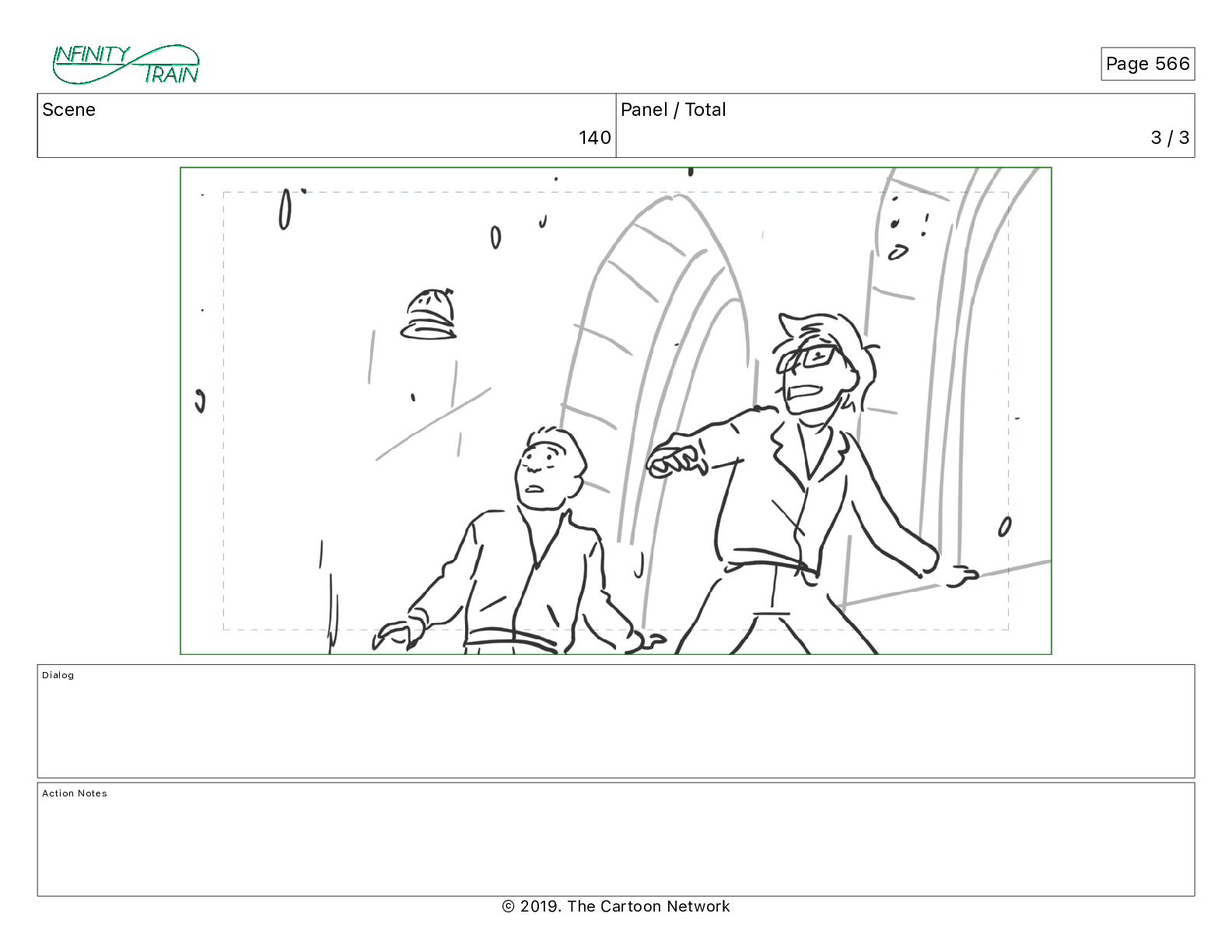Click the 2019 Cartoon Network copyright text
The image size is (1232, 952).
616,906
